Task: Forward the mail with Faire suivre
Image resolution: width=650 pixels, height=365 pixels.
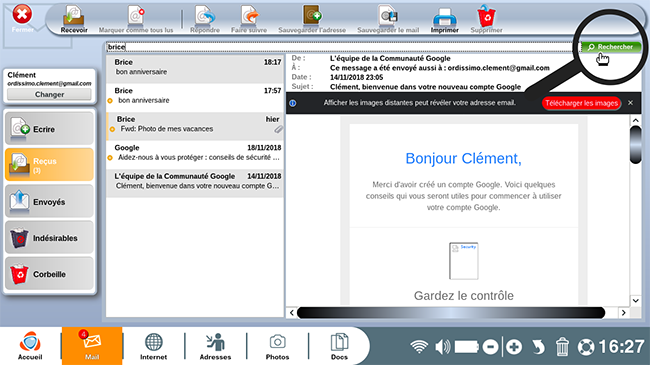Action: click(x=249, y=19)
